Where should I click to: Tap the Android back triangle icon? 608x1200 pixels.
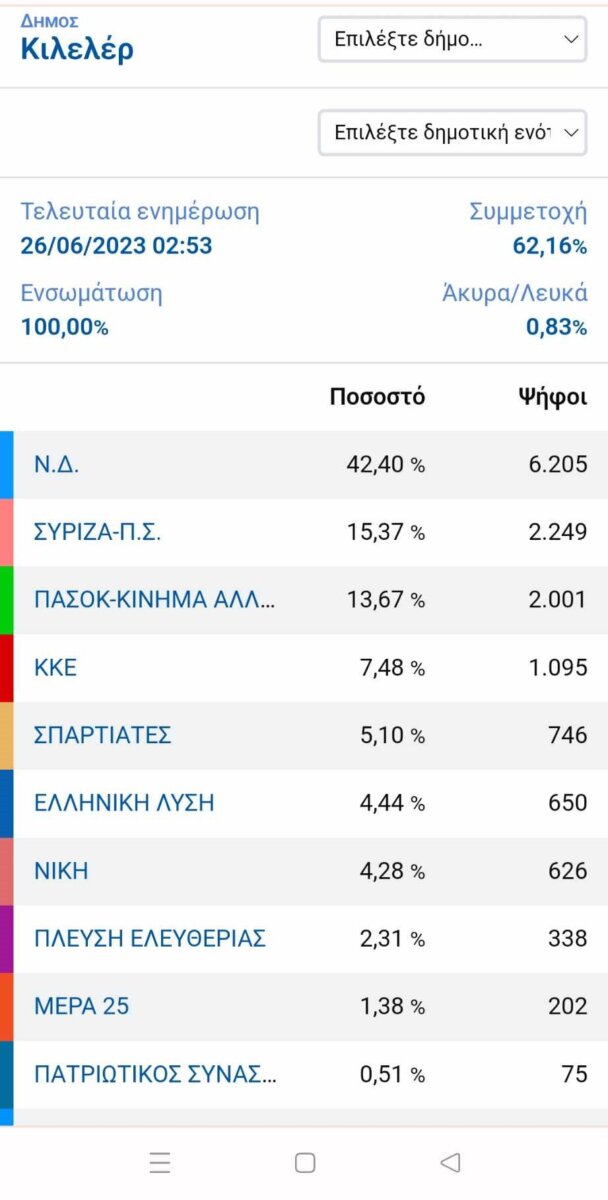tap(450, 1162)
